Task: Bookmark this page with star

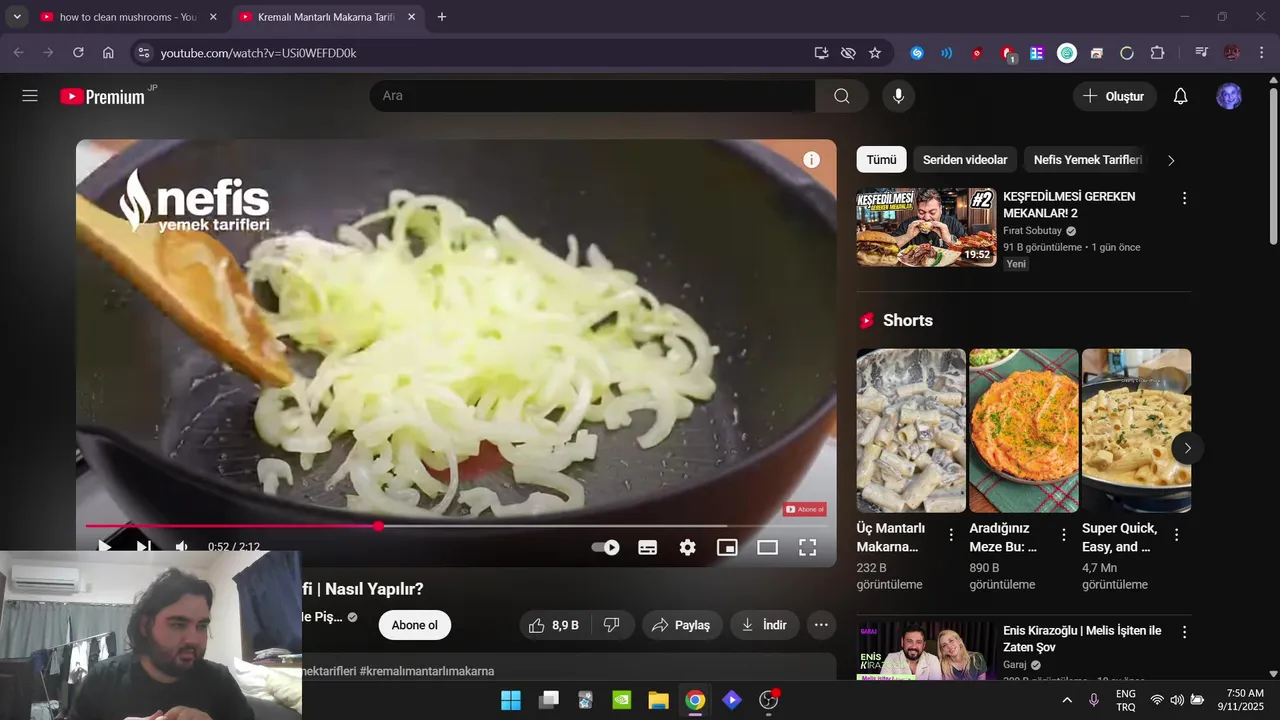Action: click(875, 53)
